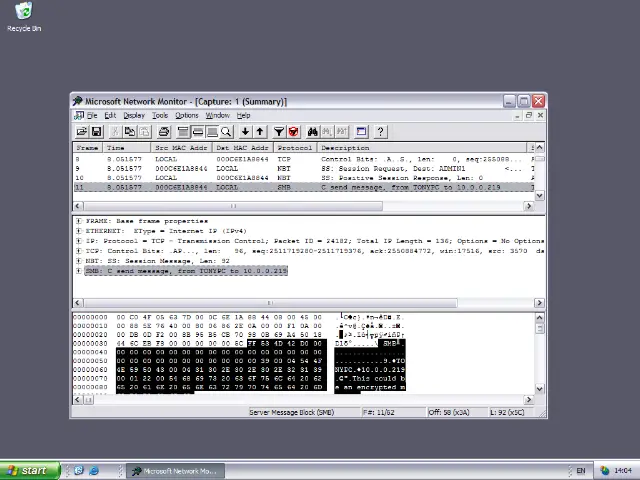This screenshot has height=480, width=640.
Task: Expand the IP: Protocol = TCP node
Action: 79,241
